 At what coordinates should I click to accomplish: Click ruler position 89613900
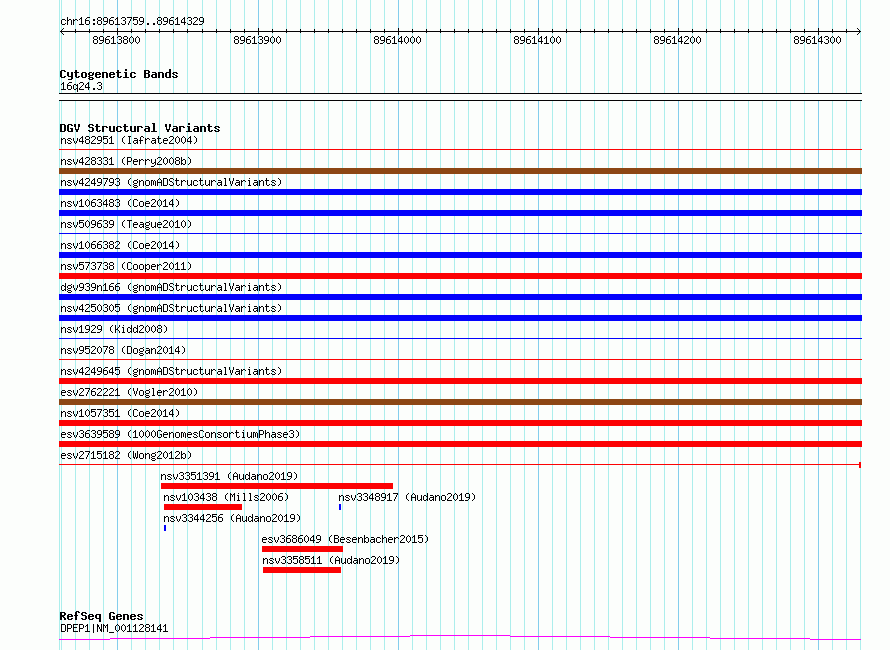coord(257,40)
